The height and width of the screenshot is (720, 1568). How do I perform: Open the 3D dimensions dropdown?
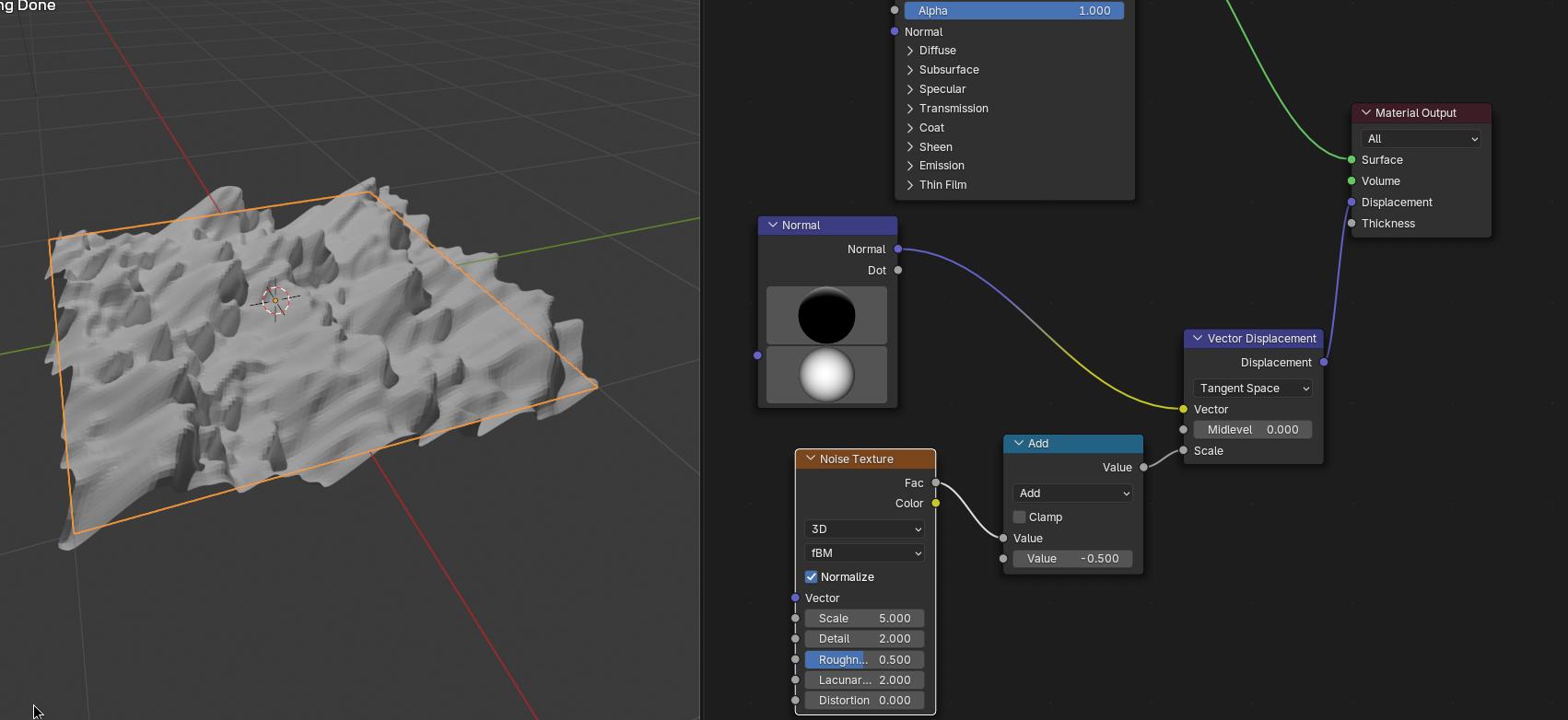864,529
